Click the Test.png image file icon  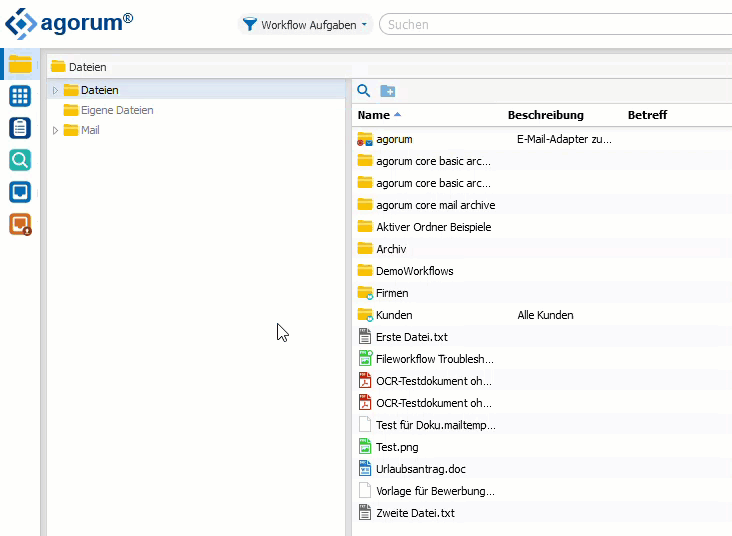point(365,446)
